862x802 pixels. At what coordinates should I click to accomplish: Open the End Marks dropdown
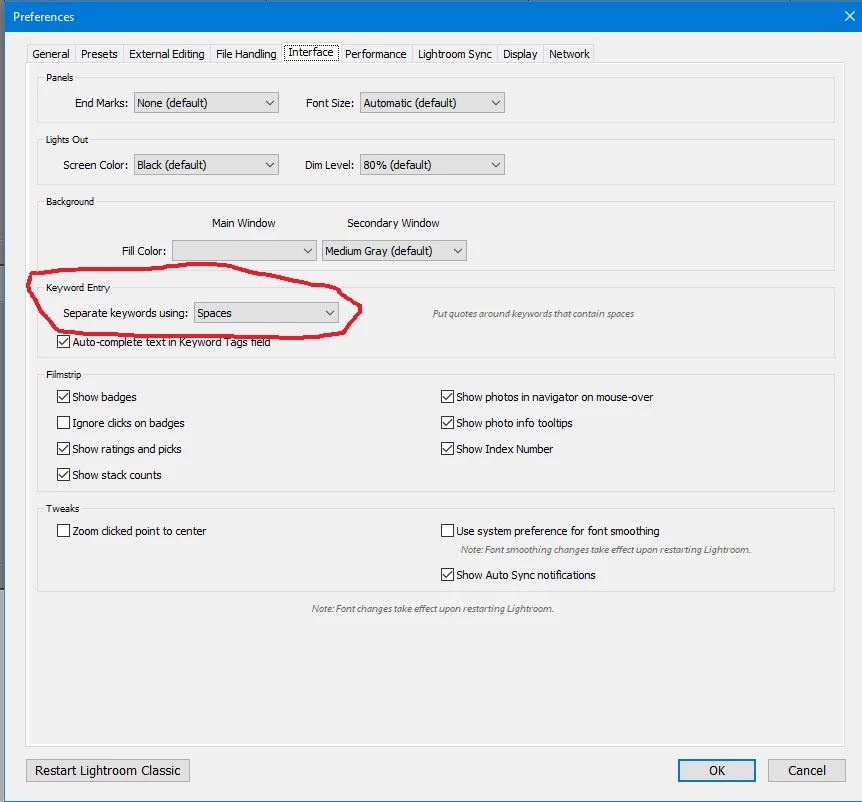tap(206, 103)
